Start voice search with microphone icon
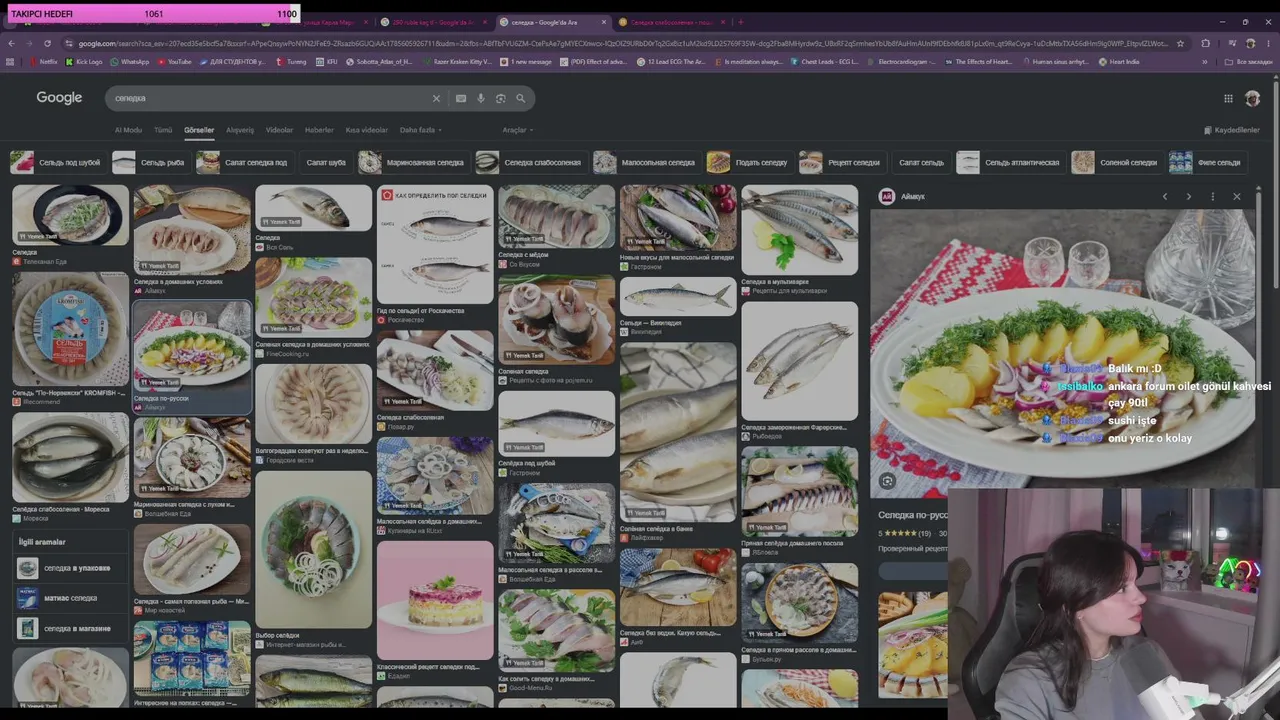The width and height of the screenshot is (1280, 720). (481, 98)
